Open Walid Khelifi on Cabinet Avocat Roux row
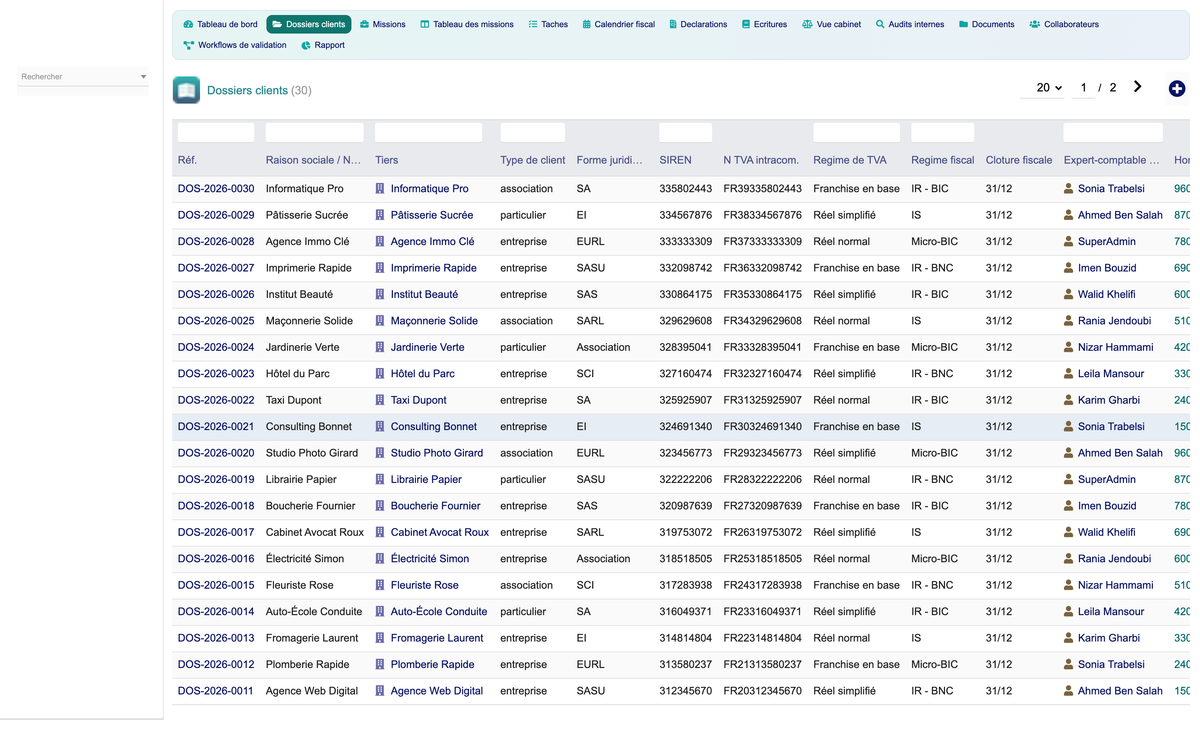Image resolution: width=1200 pixels, height=743 pixels. coord(1107,533)
